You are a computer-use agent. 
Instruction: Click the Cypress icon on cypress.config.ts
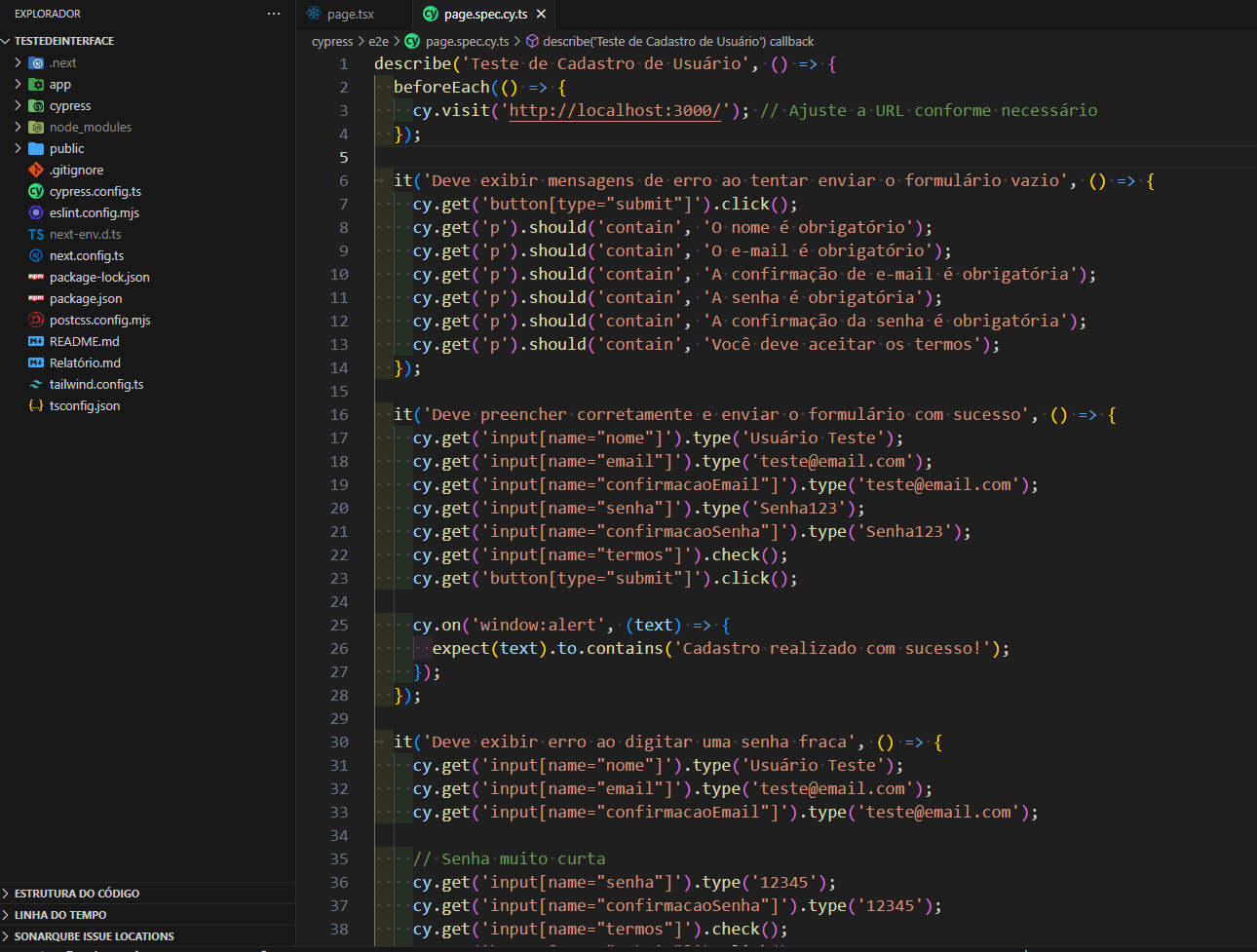pos(36,191)
